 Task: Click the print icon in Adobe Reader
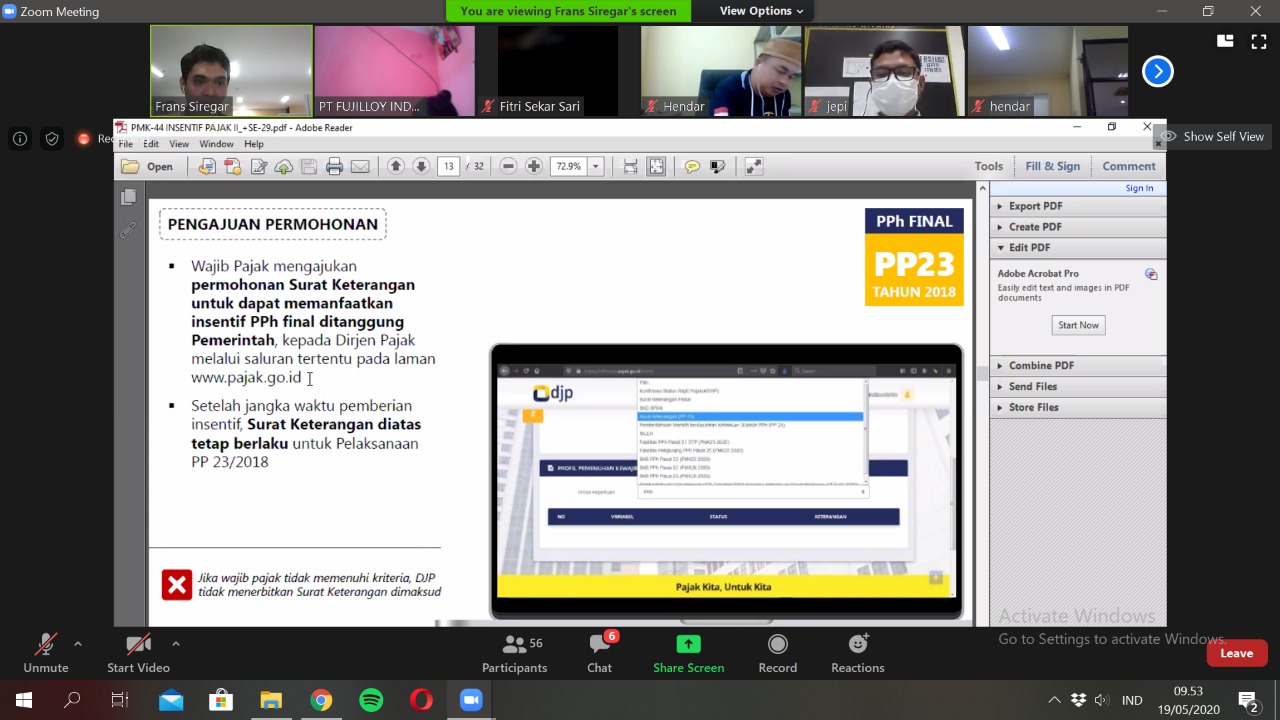coord(334,167)
